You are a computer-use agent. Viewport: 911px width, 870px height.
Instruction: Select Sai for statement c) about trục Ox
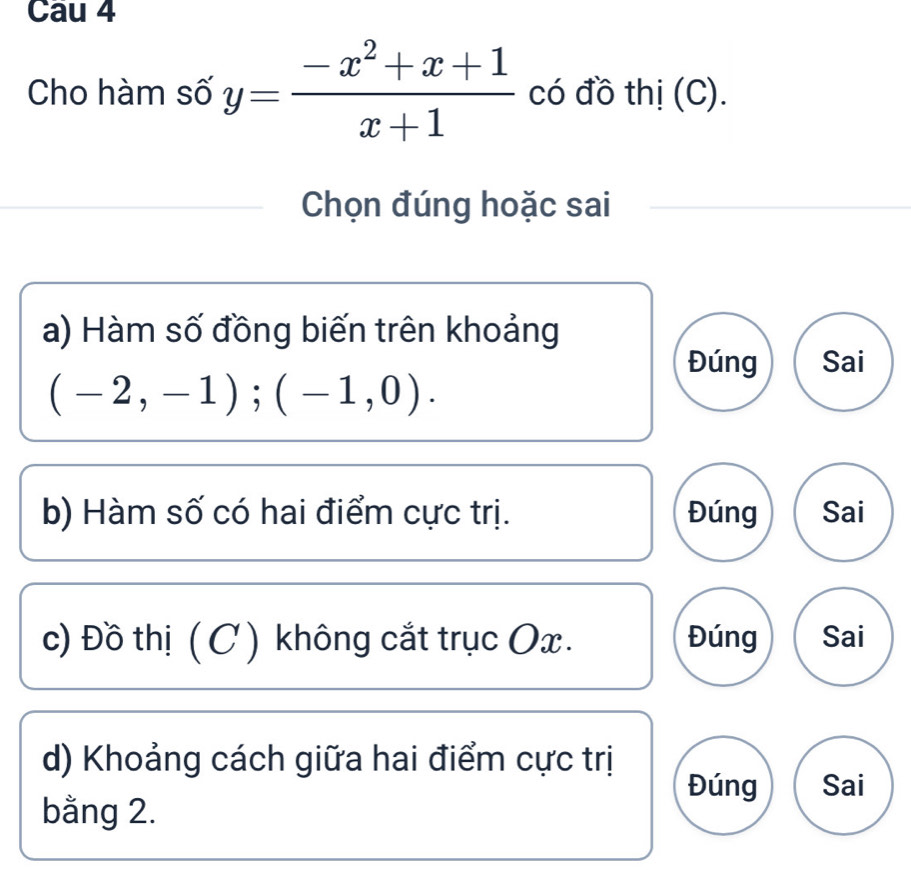(x=843, y=636)
